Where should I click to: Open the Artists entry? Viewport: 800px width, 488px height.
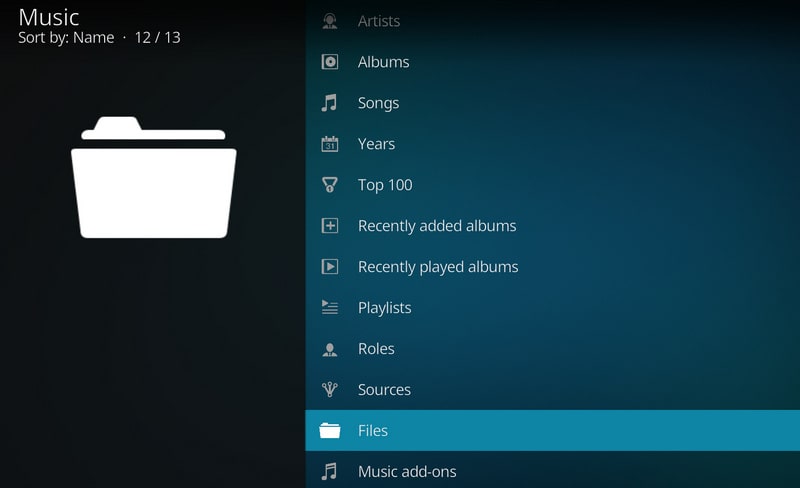553,21
